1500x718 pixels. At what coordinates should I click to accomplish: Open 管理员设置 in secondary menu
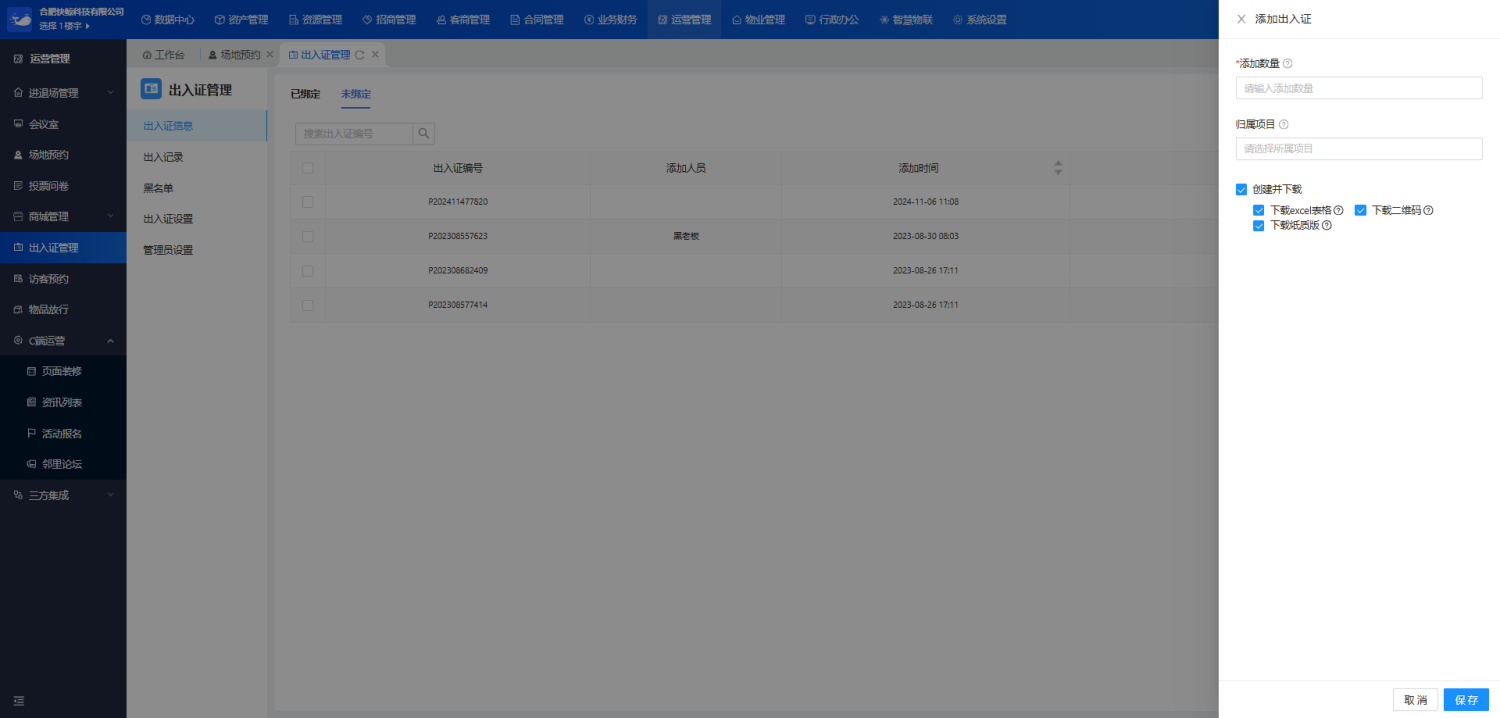click(168, 250)
